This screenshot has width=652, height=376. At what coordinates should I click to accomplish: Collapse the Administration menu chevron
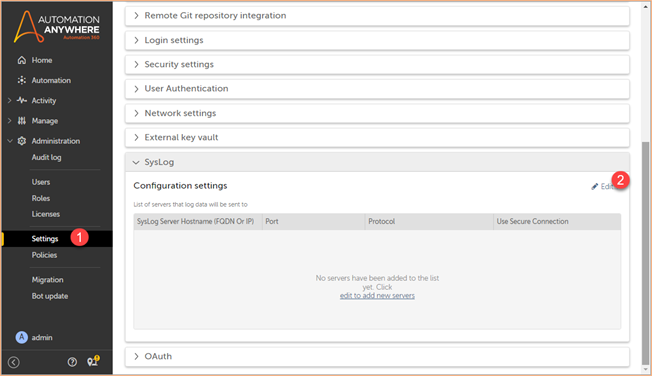(x=10, y=141)
